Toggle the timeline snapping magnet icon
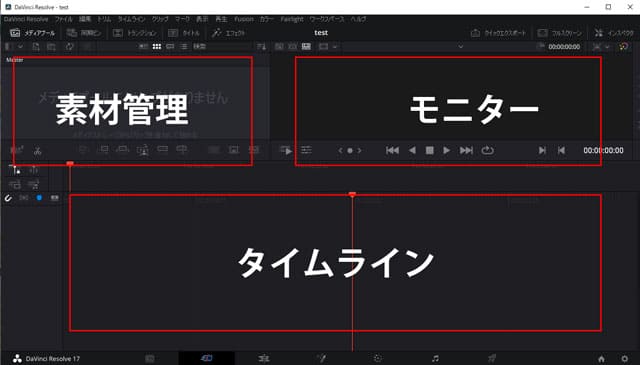This screenshot has width=640, height=365. (x=8, y=198)
